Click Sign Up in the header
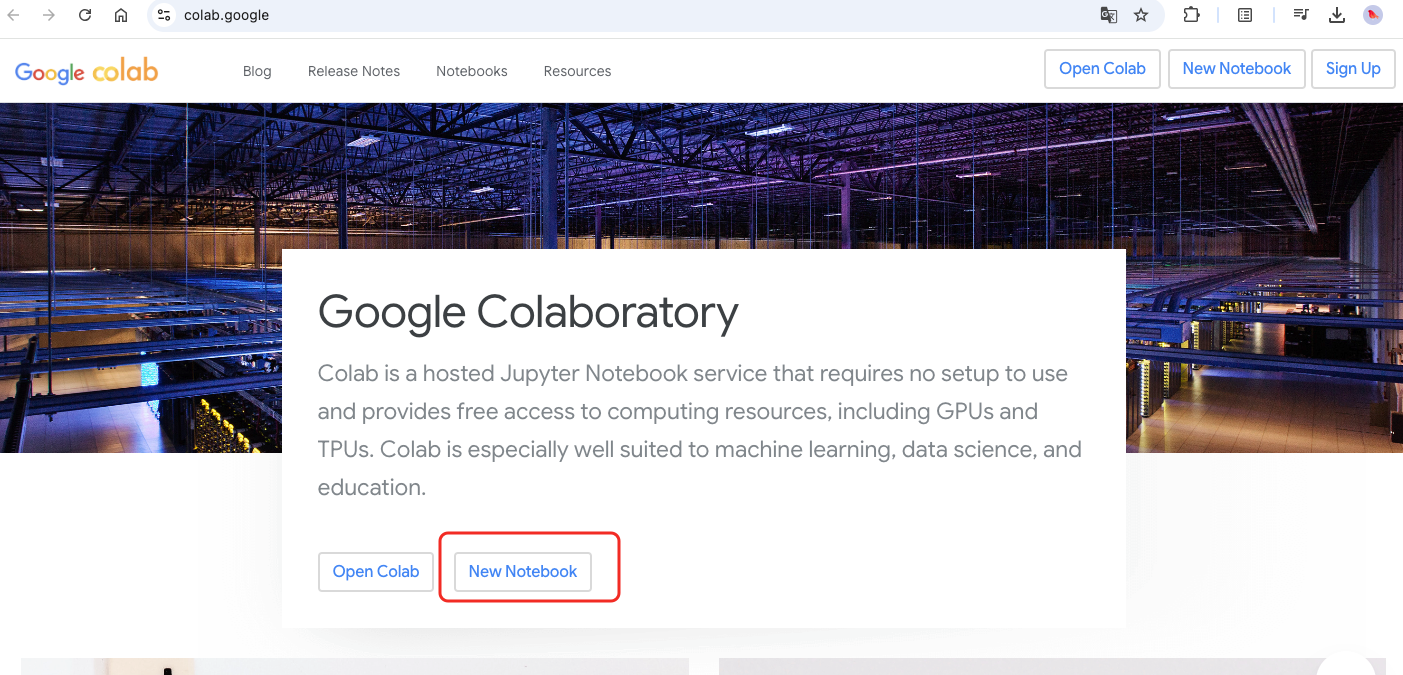 [x=1352, y=68]
